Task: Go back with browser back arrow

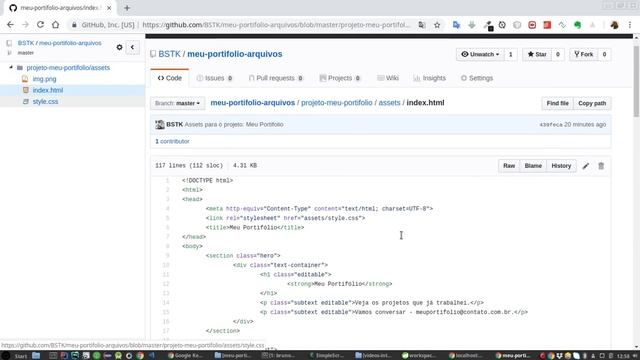Action: point(10,25)
